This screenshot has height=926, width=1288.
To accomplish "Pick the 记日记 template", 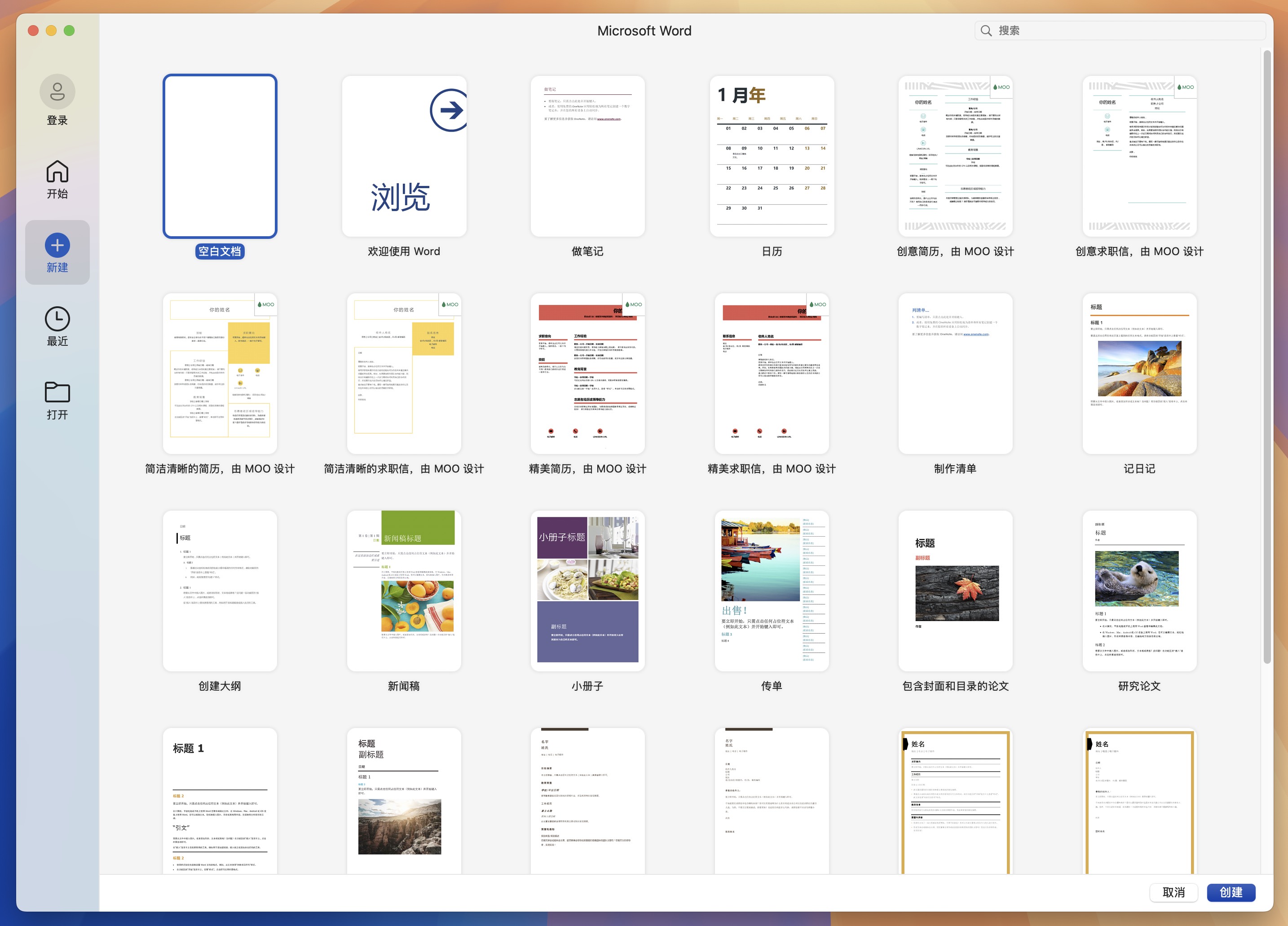I will click(x=1139, y=373).
